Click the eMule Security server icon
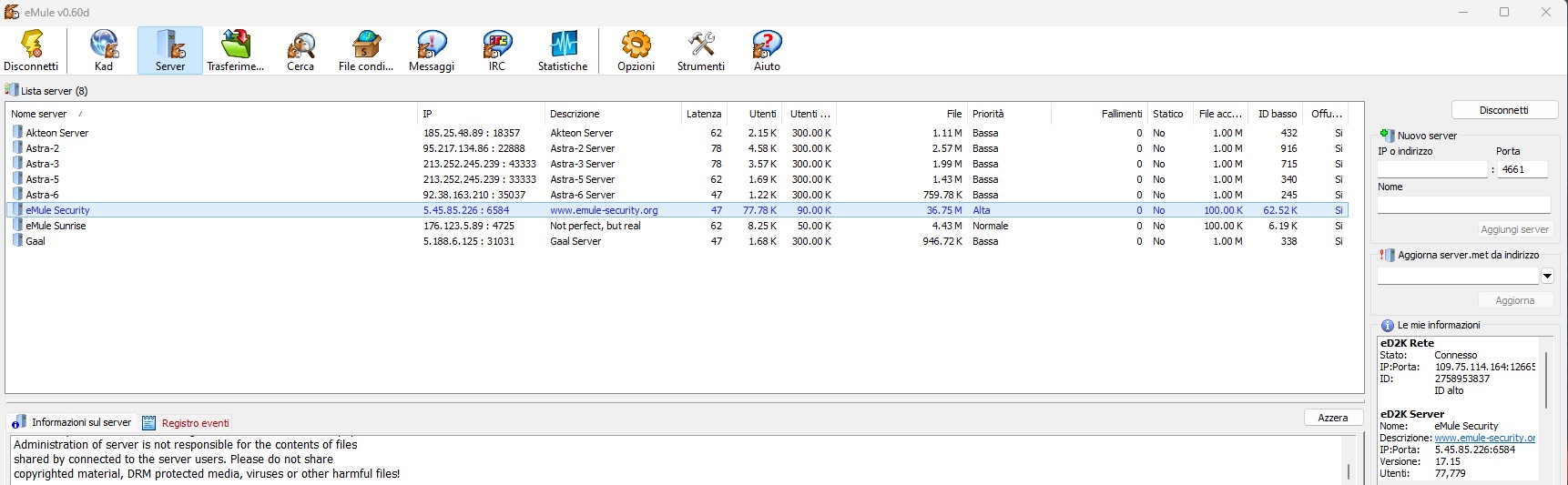The height and width of the screenshot is (485, 1568). tap(17, 209)
